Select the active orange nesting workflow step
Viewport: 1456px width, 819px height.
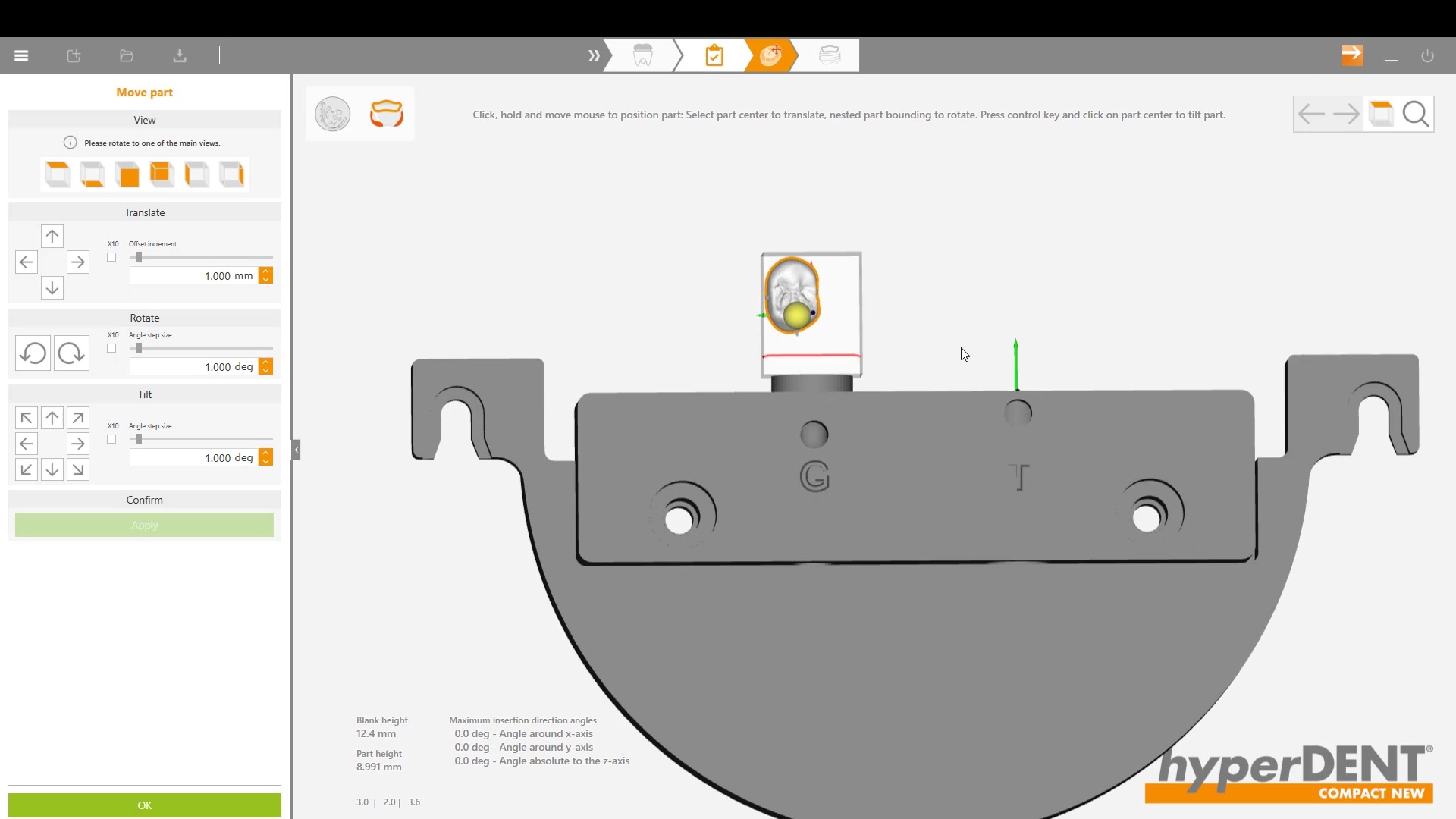[x=770, y=55]
